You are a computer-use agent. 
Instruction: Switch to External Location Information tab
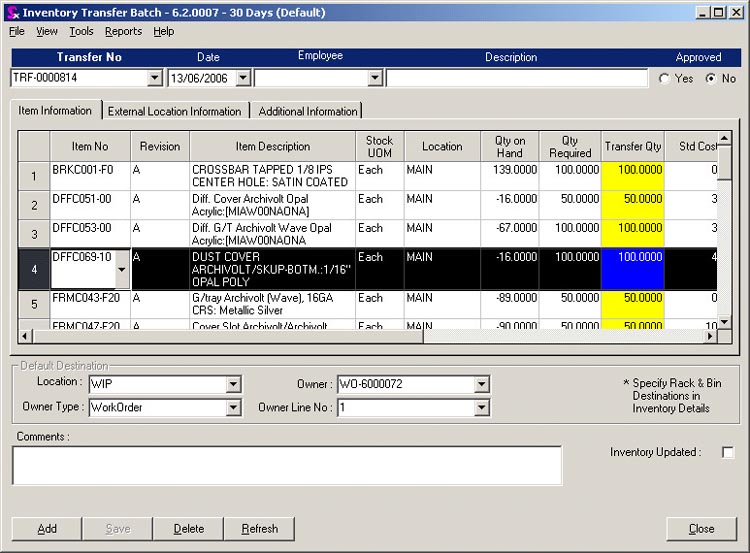(x=174, y=111)
